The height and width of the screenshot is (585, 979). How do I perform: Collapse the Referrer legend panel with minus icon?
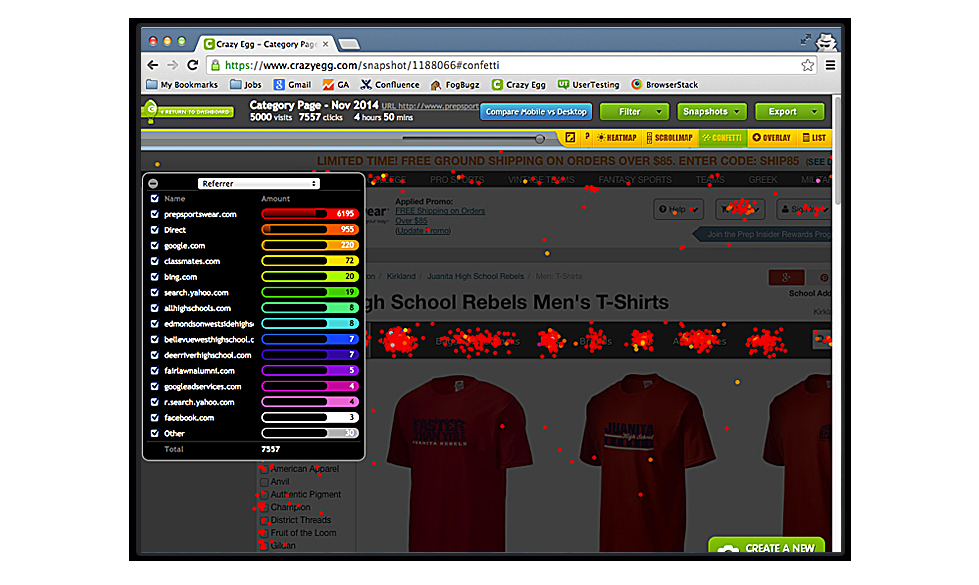153,184
